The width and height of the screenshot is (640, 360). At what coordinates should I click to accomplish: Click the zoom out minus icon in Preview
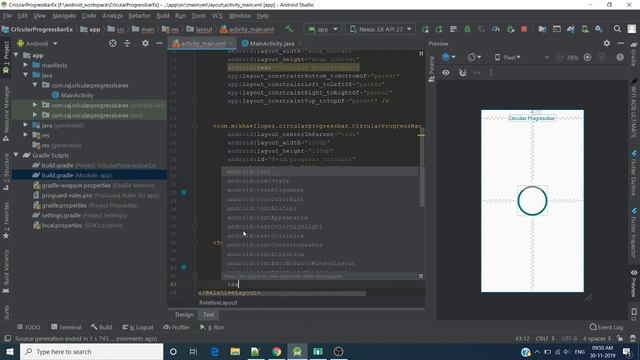[x=560, y=58]
